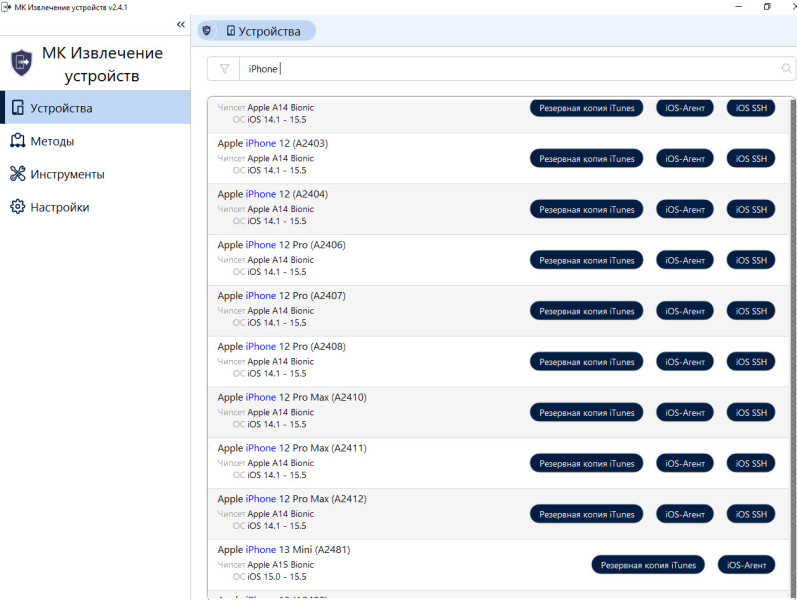Focus the search field containing iPhone

[x=510, y=69]
